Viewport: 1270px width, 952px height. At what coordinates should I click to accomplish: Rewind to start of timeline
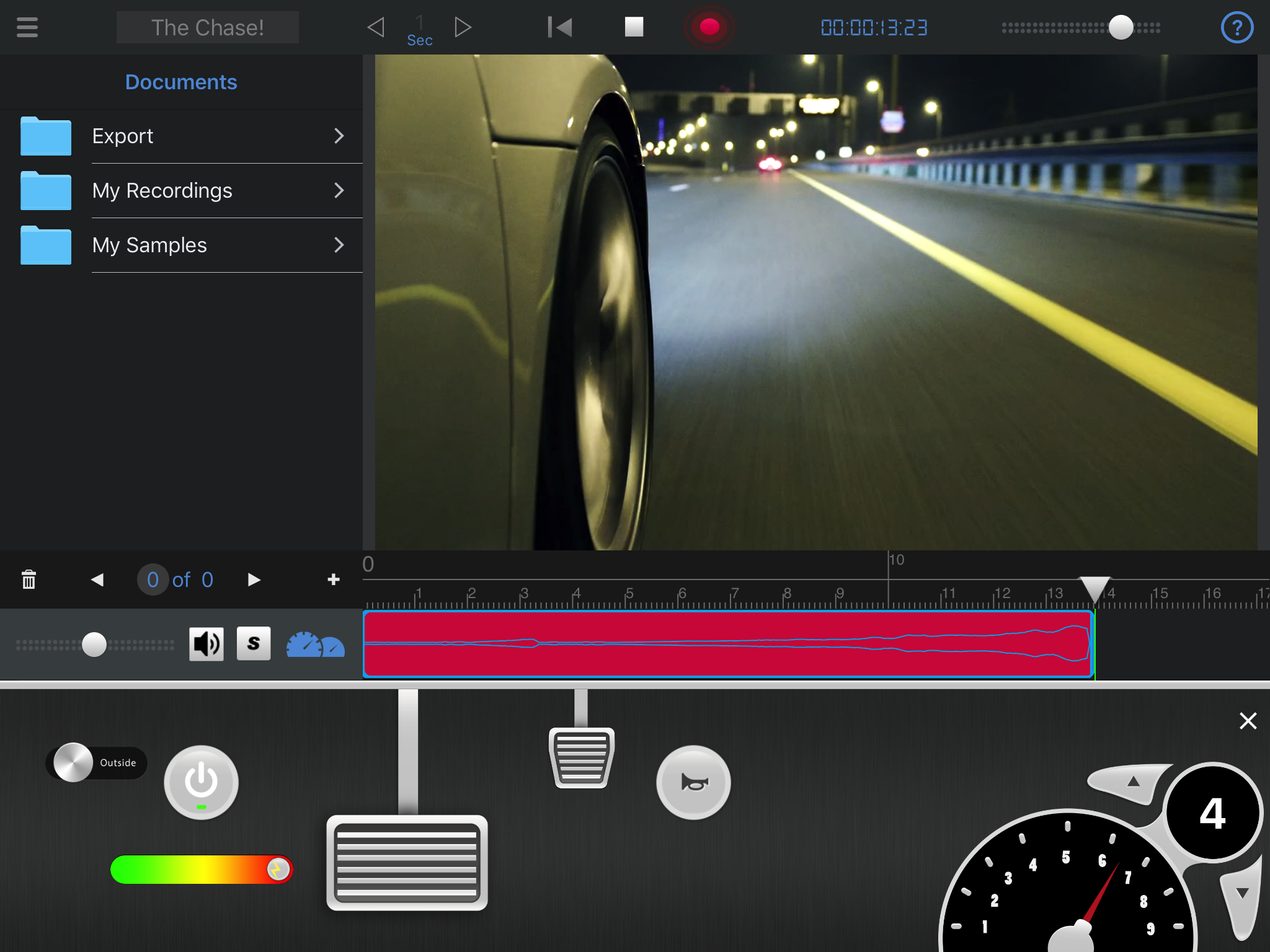[560, 27]
